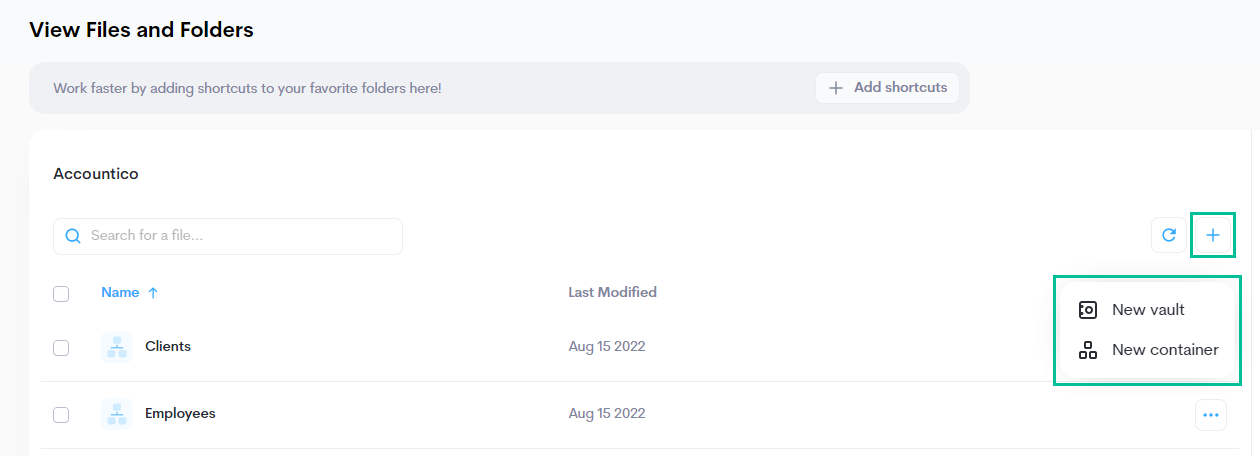The height and width of the screenshot is (456, 1260).
Task: Click the Employees container icon
Action: (117, 414)
